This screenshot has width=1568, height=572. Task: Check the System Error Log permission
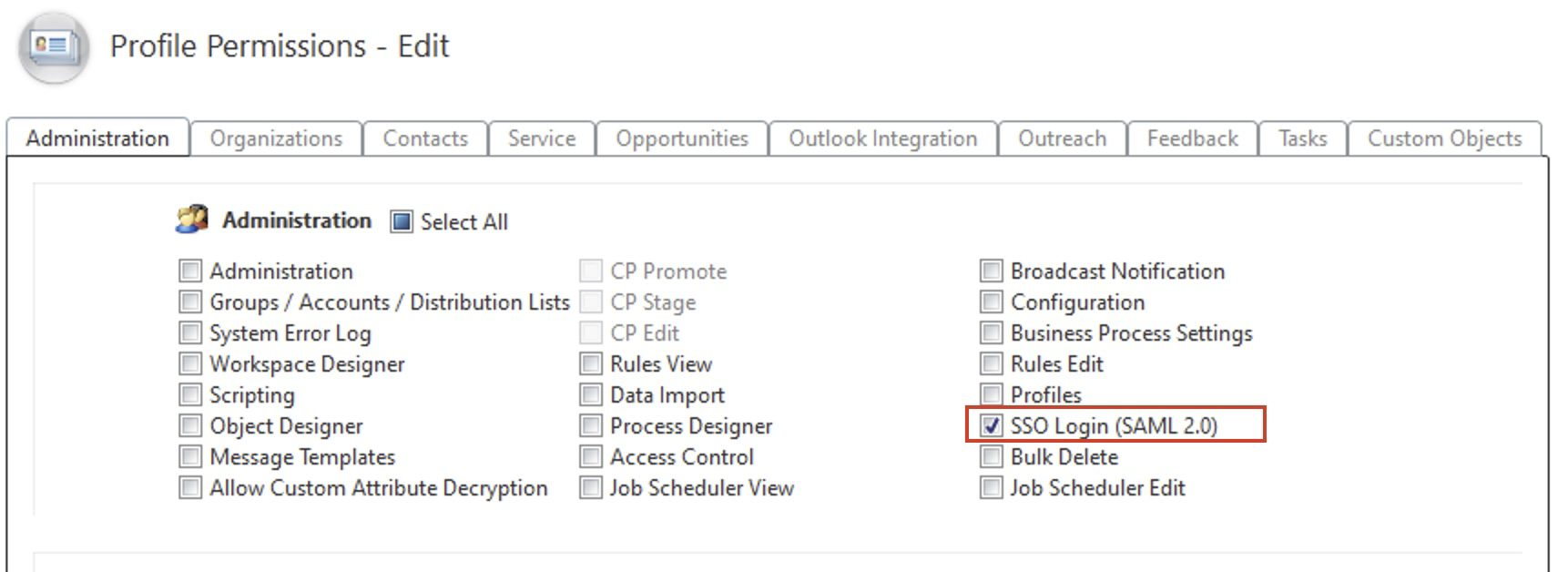pyautogui.click(x=189, y=332)
